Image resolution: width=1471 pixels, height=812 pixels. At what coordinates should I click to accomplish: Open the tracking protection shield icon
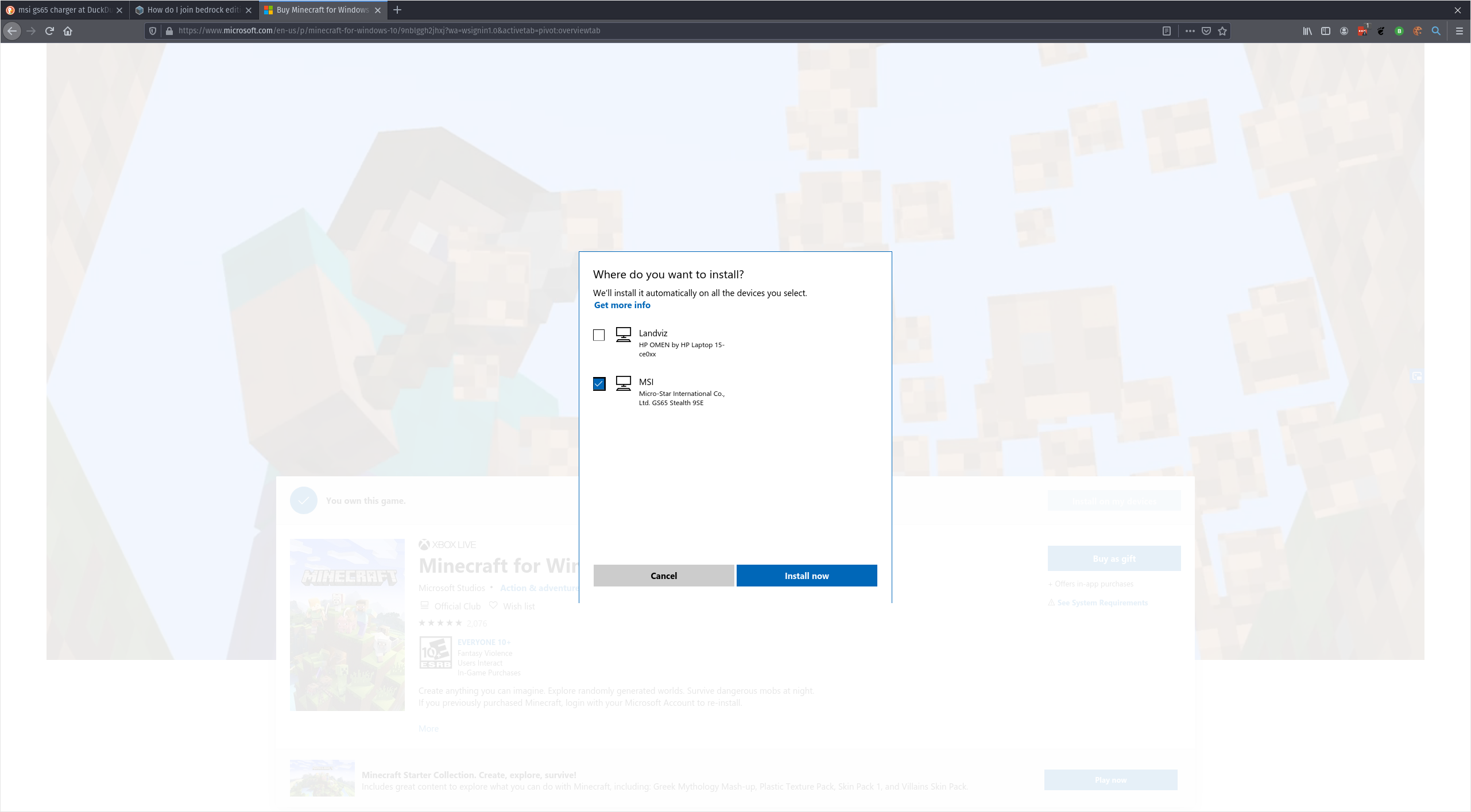click(153, 31)
